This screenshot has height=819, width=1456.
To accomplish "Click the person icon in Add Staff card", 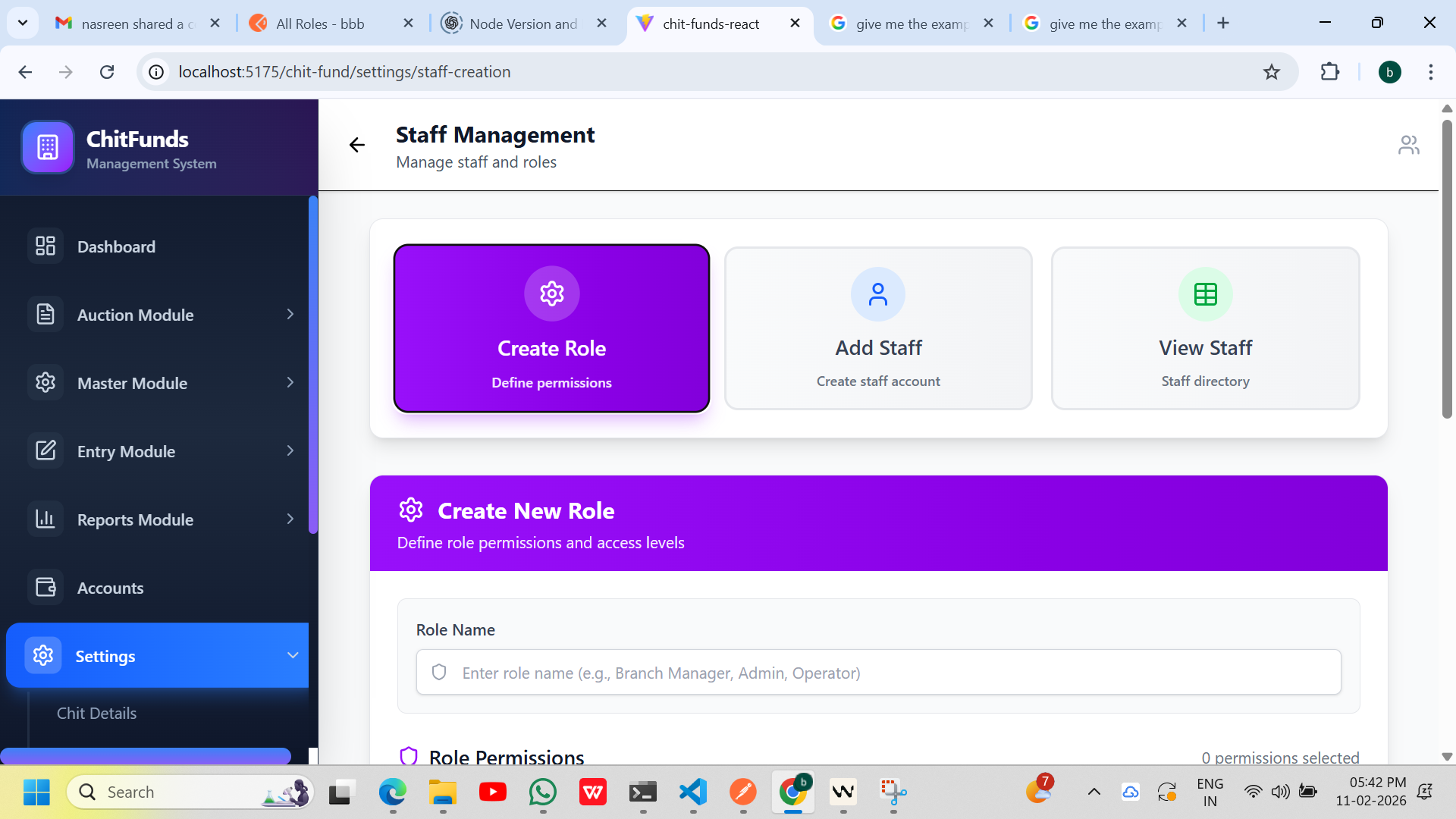I will [x=877, y=294].
